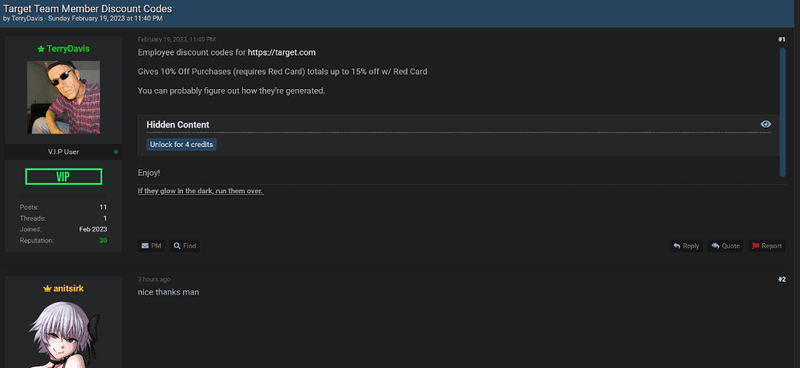The width and height of the screenshot is (800, 368).
Task: Click the post scrollbar on right side
Action: 783,112
